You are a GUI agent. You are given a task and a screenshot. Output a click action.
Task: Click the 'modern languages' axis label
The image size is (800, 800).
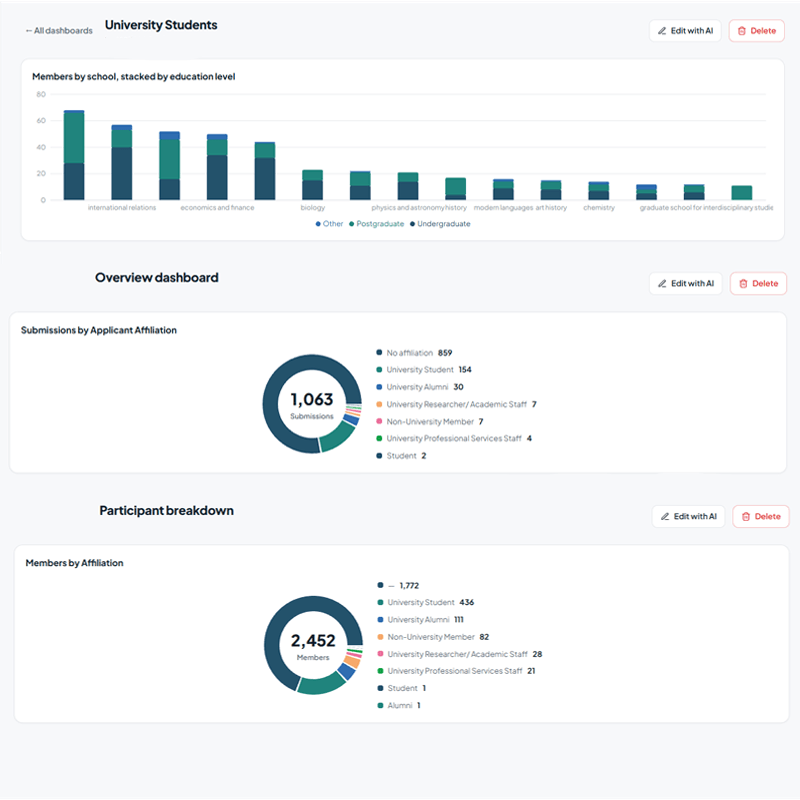(x=504, y=208)
